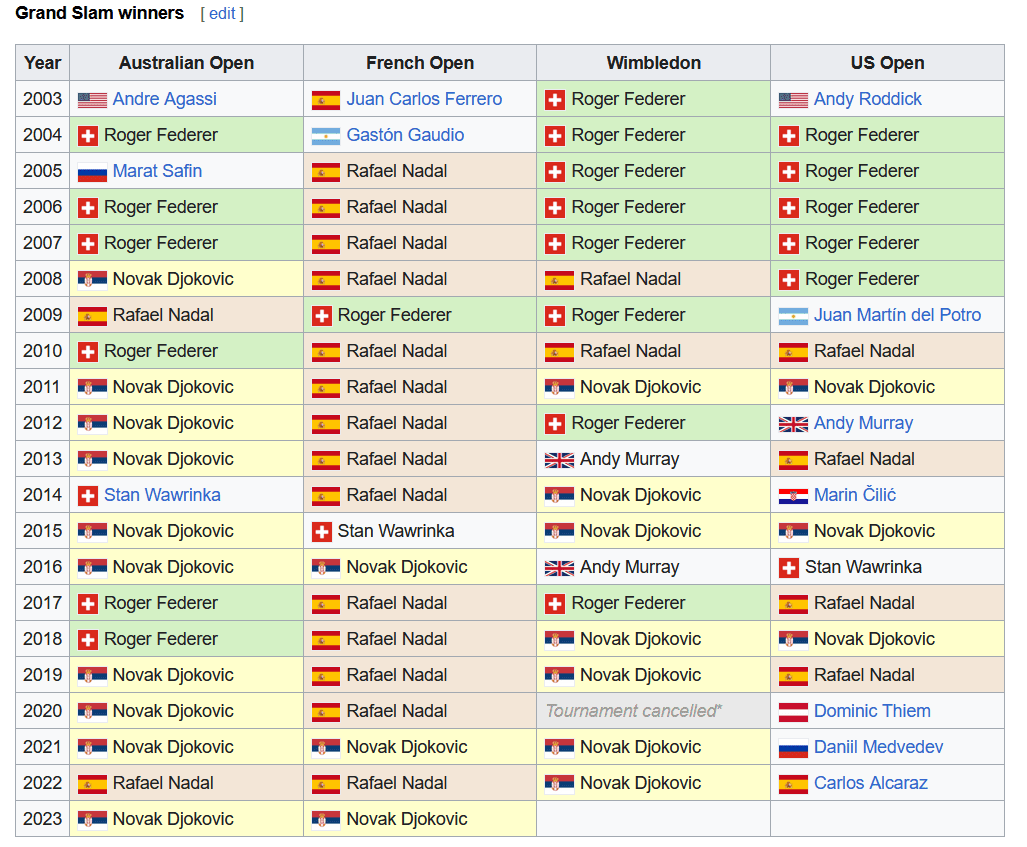Click the Marat Safin link

[x=157, y=171]
